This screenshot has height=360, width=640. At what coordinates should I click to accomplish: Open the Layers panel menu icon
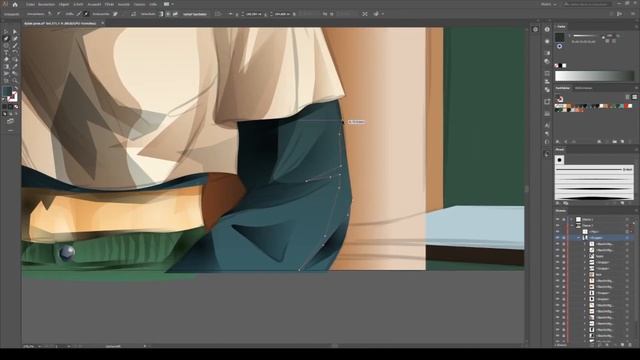click(636, 211)
